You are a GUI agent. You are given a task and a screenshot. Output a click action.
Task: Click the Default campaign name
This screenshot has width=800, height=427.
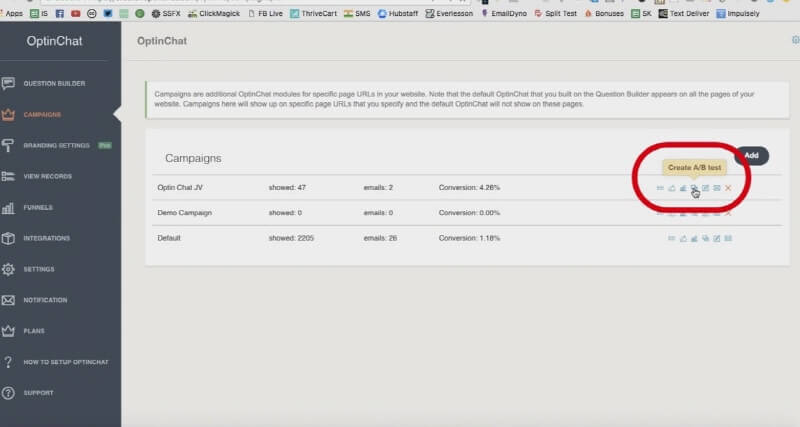point(169,238)
